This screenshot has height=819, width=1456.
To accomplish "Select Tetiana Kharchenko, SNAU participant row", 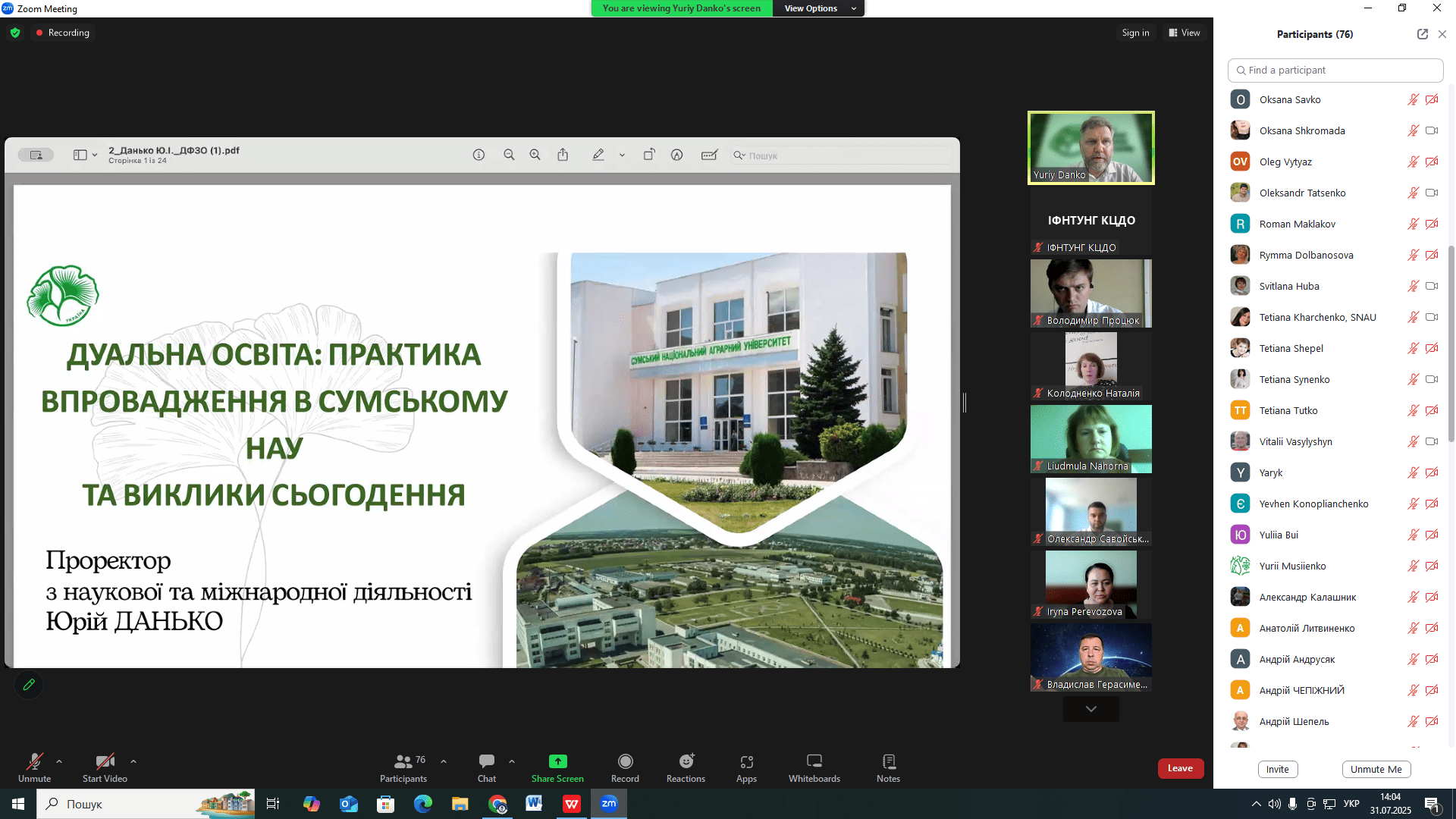I will (x=1335, y=317).
